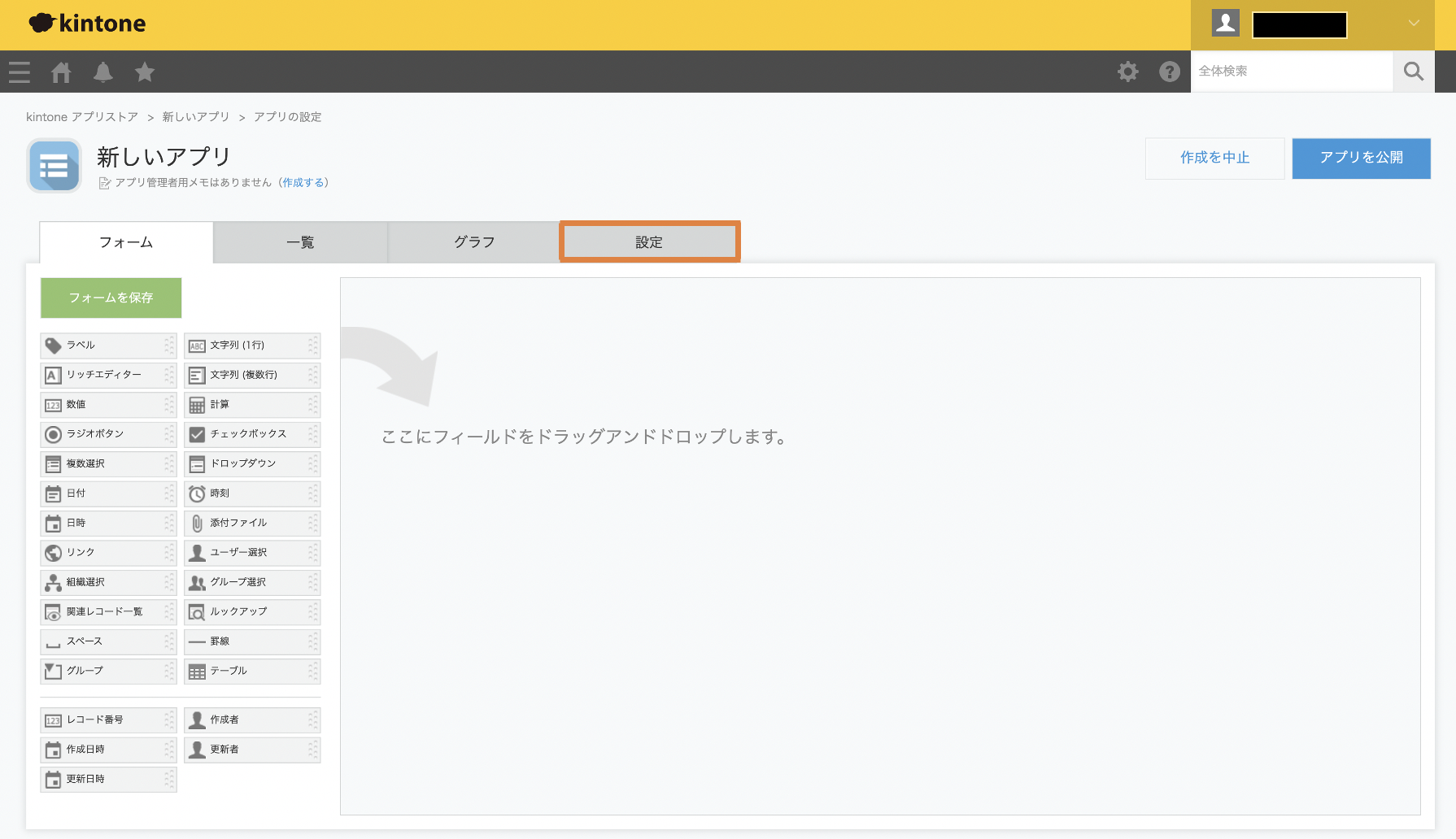Click the green フォームを保存 button
Image resolution: width=1456 pixels, height=839 pixels.
[111, 298]
